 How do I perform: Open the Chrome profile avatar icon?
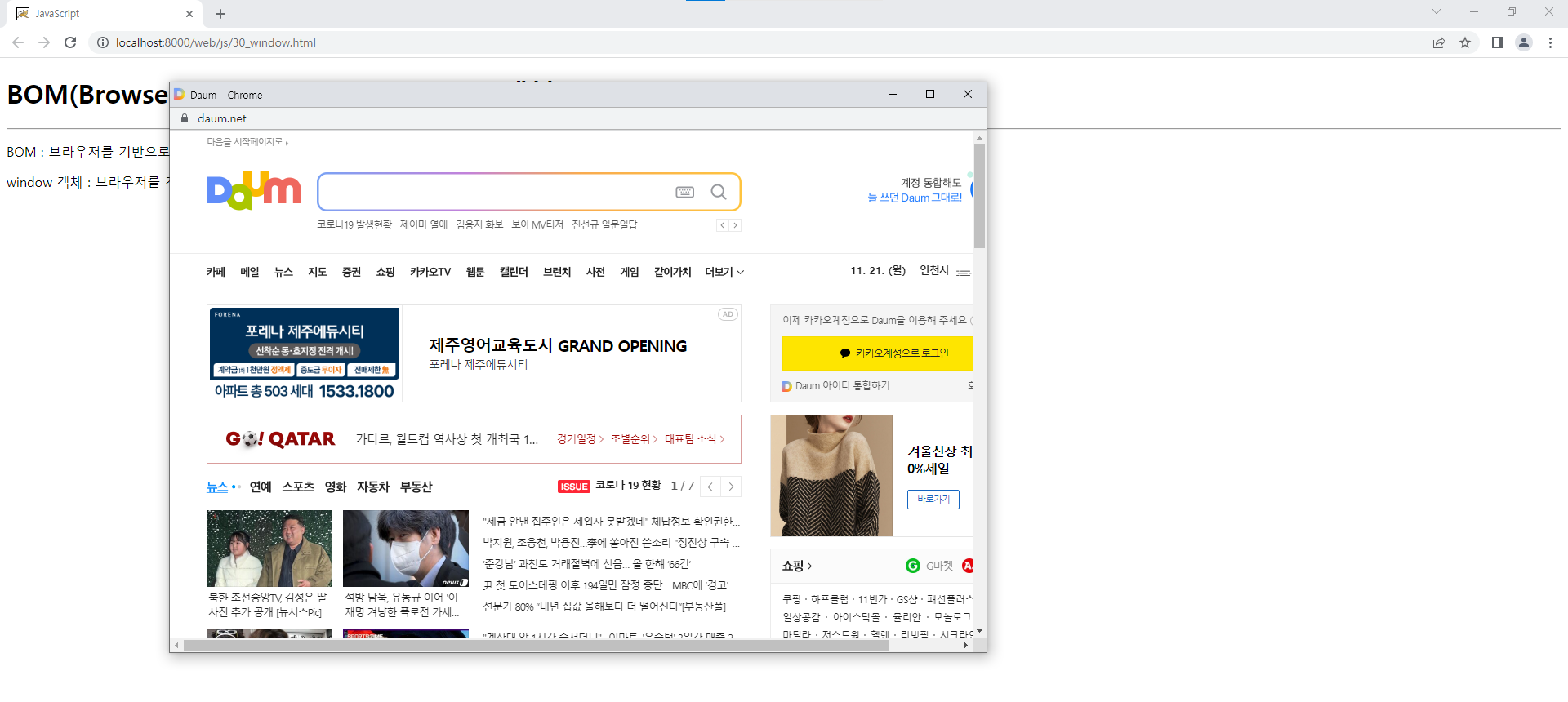[1524, 42]
